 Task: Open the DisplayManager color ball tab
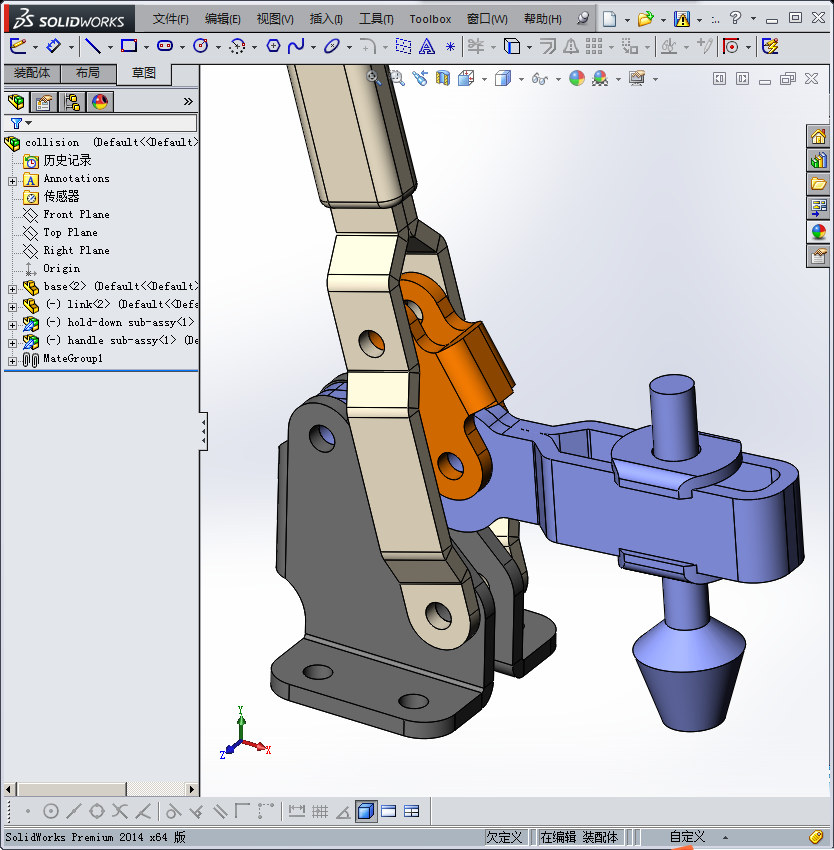click(99, 101)
